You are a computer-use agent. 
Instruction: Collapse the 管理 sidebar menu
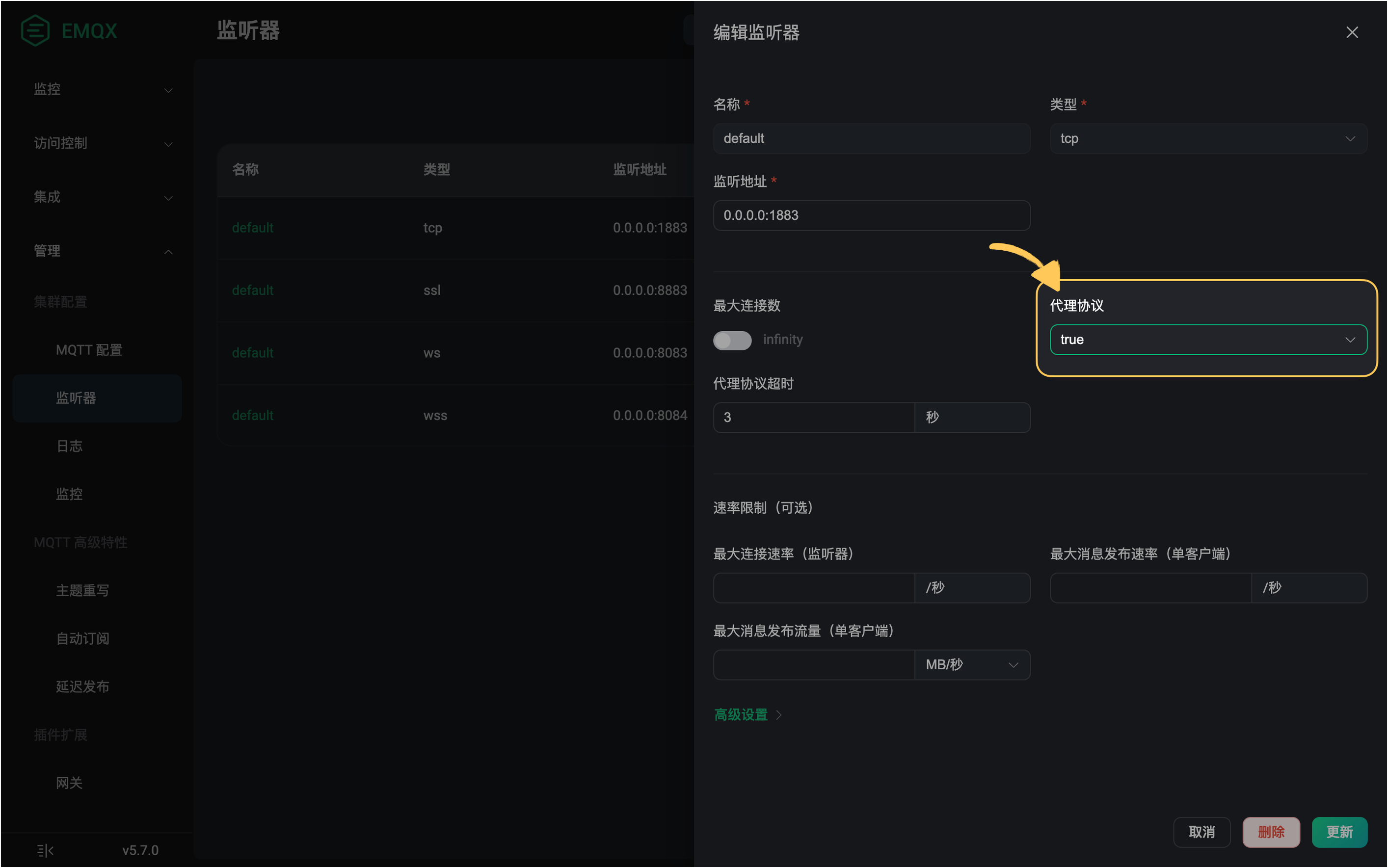tap(103, 251)
